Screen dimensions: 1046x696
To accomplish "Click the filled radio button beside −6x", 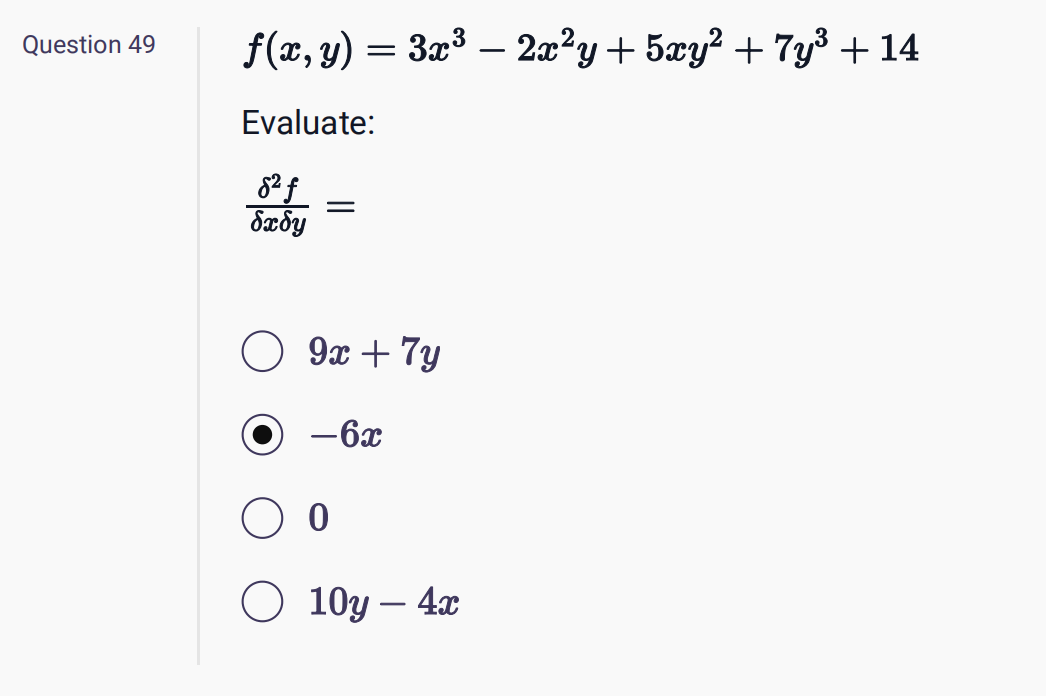I will (x=261, y=434).
